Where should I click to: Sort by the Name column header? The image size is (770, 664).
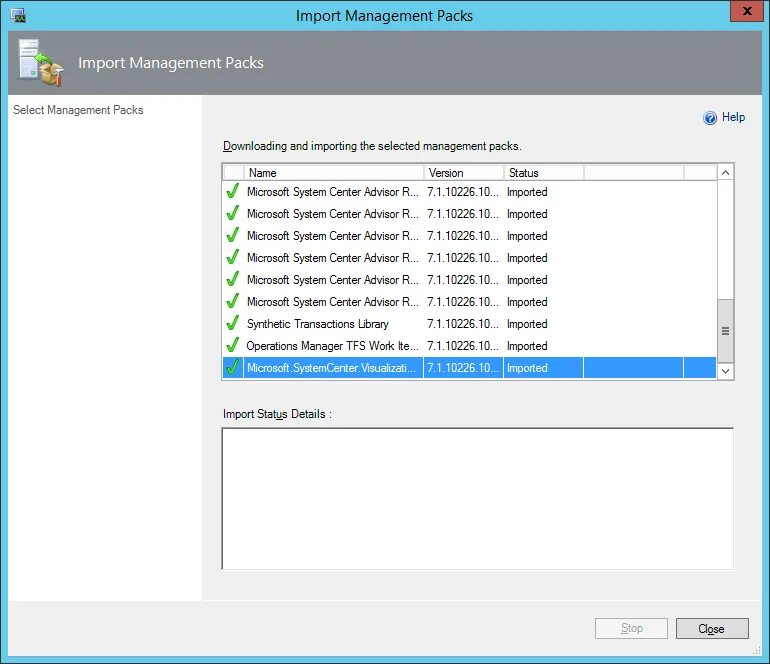(x=333, y=173)
